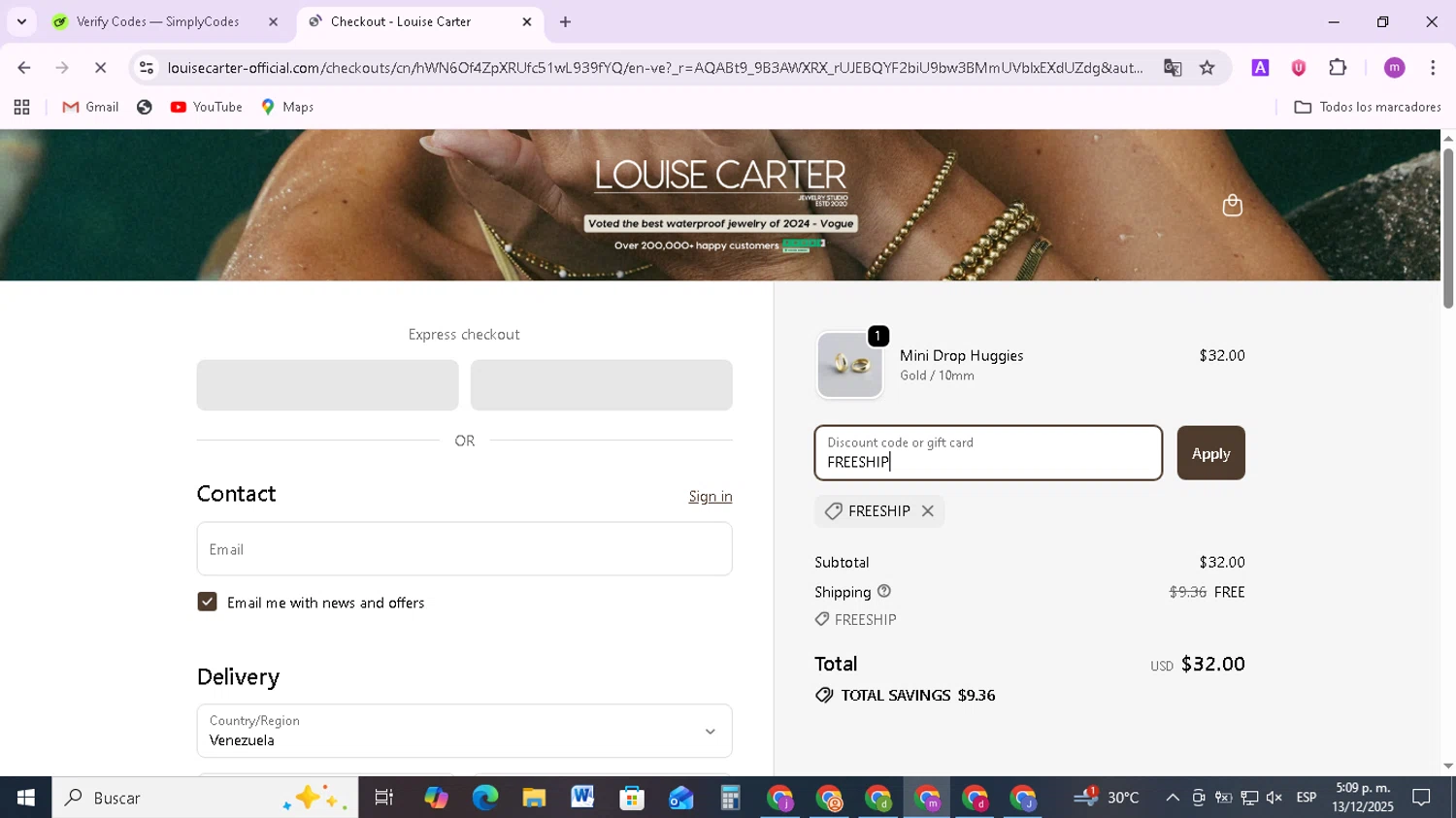Open the Chrome three-dot menu
The width and height of the screenshot is (1456, 818).
tap(1433, 67)
